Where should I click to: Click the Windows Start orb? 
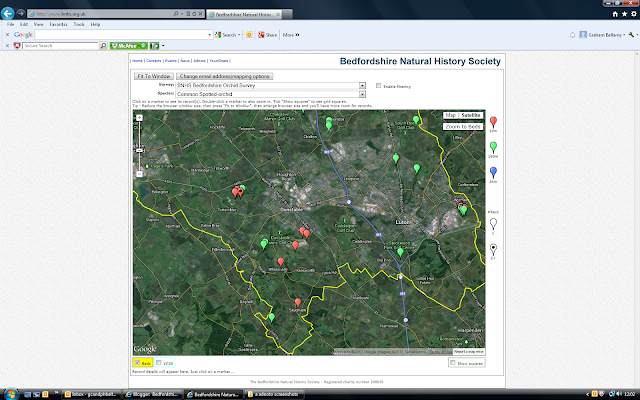tap(10, 394)
